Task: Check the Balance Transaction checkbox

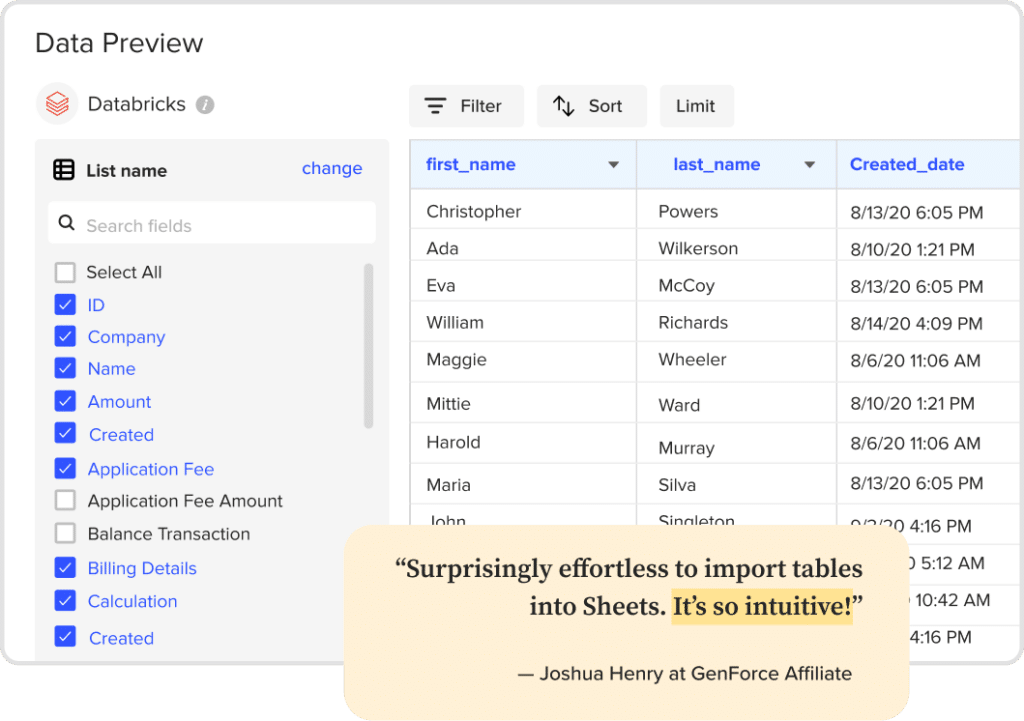Action: [x=65, y=534]
